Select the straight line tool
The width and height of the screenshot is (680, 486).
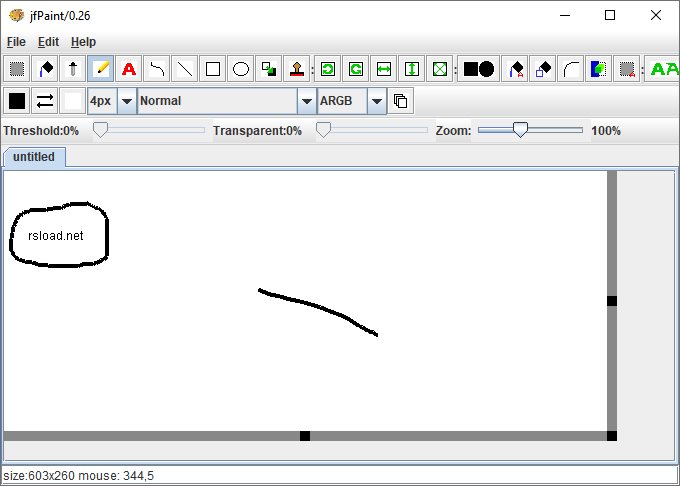coord(185,69)
